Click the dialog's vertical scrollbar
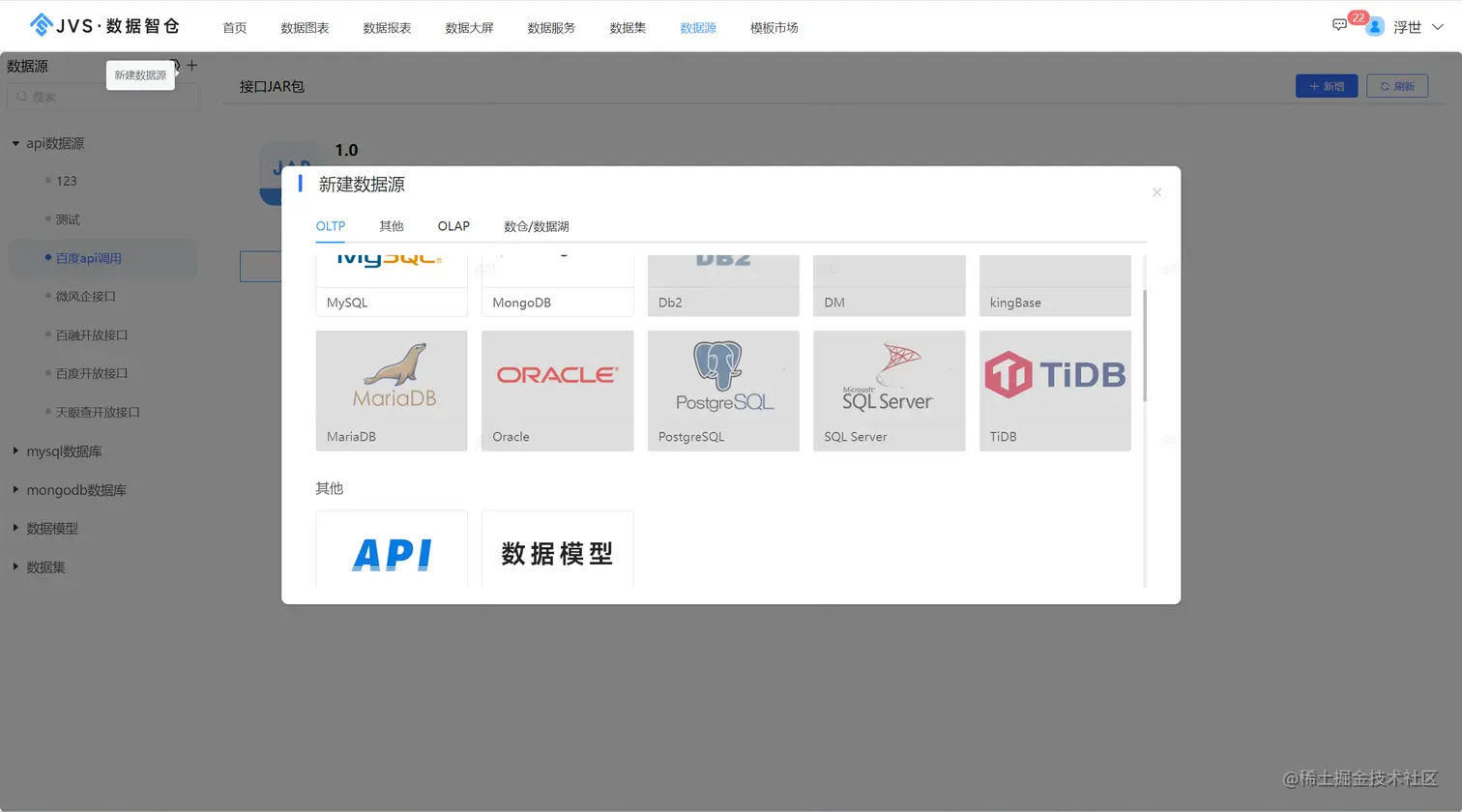 pyautogui.click(x=1145, y=345)
